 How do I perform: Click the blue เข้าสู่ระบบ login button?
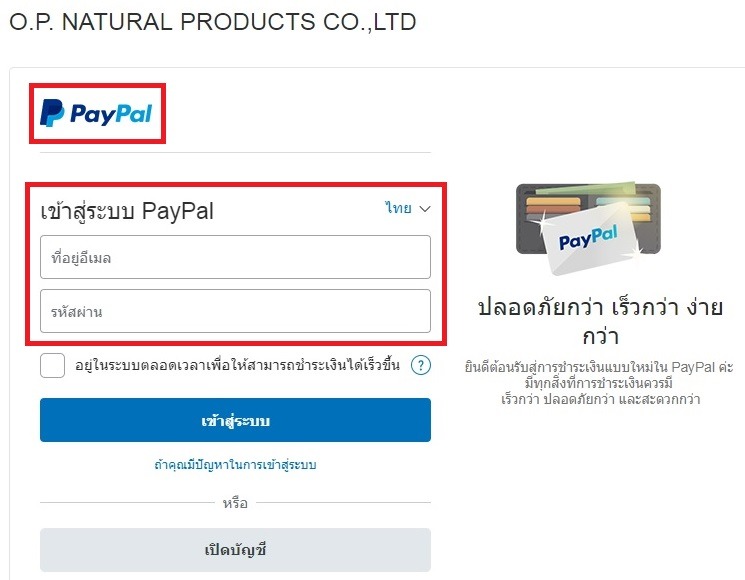click(235, 420)
